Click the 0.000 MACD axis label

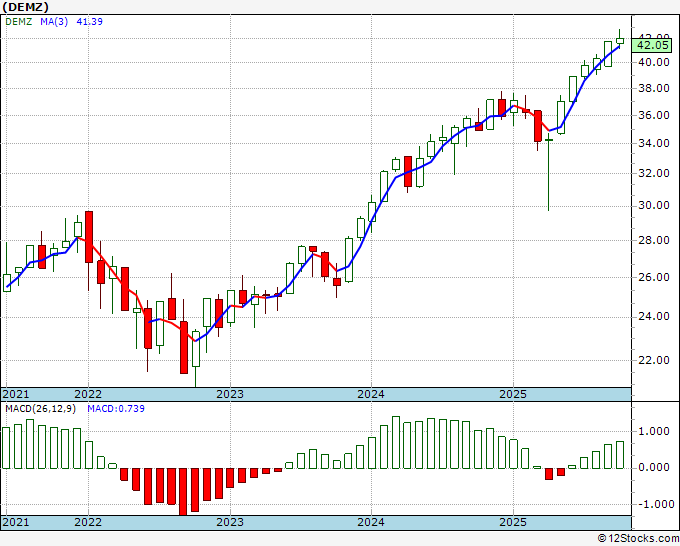coord(654,468)
